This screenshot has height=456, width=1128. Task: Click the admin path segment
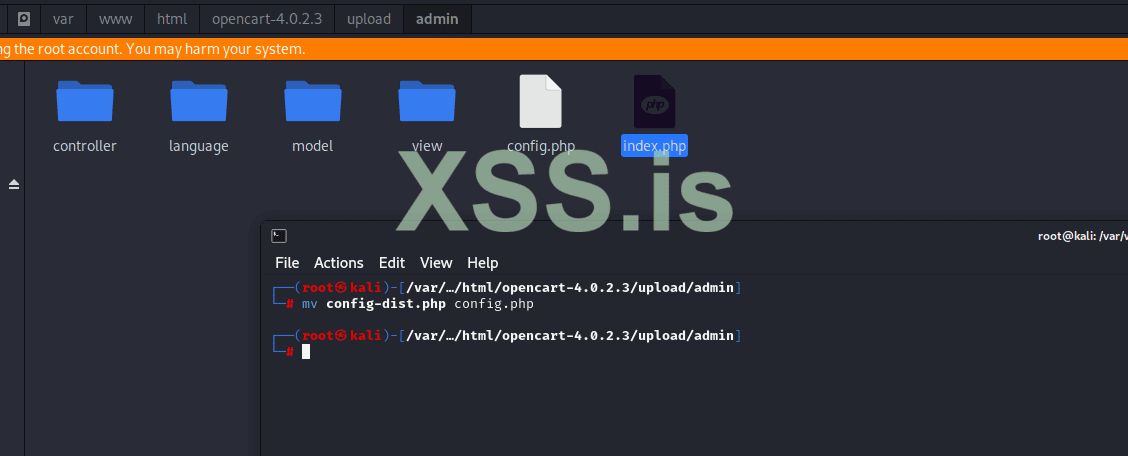437,19
